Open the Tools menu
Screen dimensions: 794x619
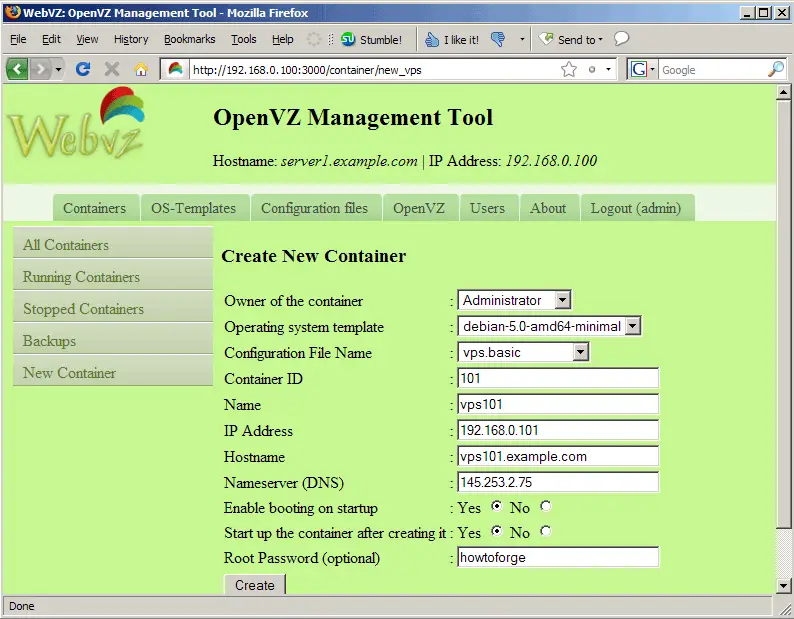click(244, 39)
